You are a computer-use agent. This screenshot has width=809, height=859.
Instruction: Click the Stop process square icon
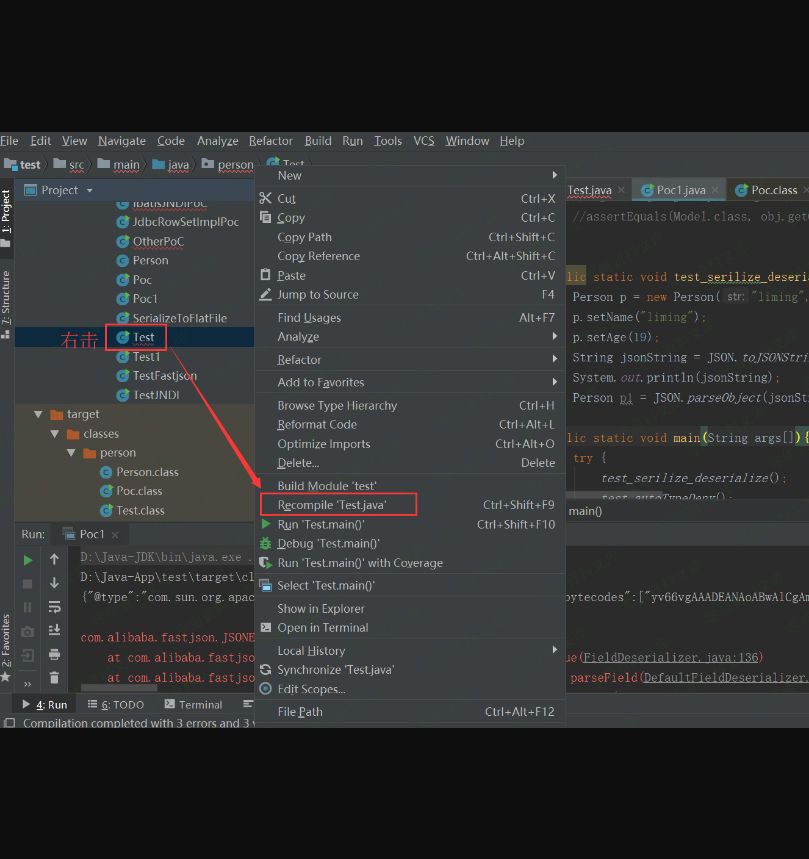pyautogui.click(x=28, y=583)
